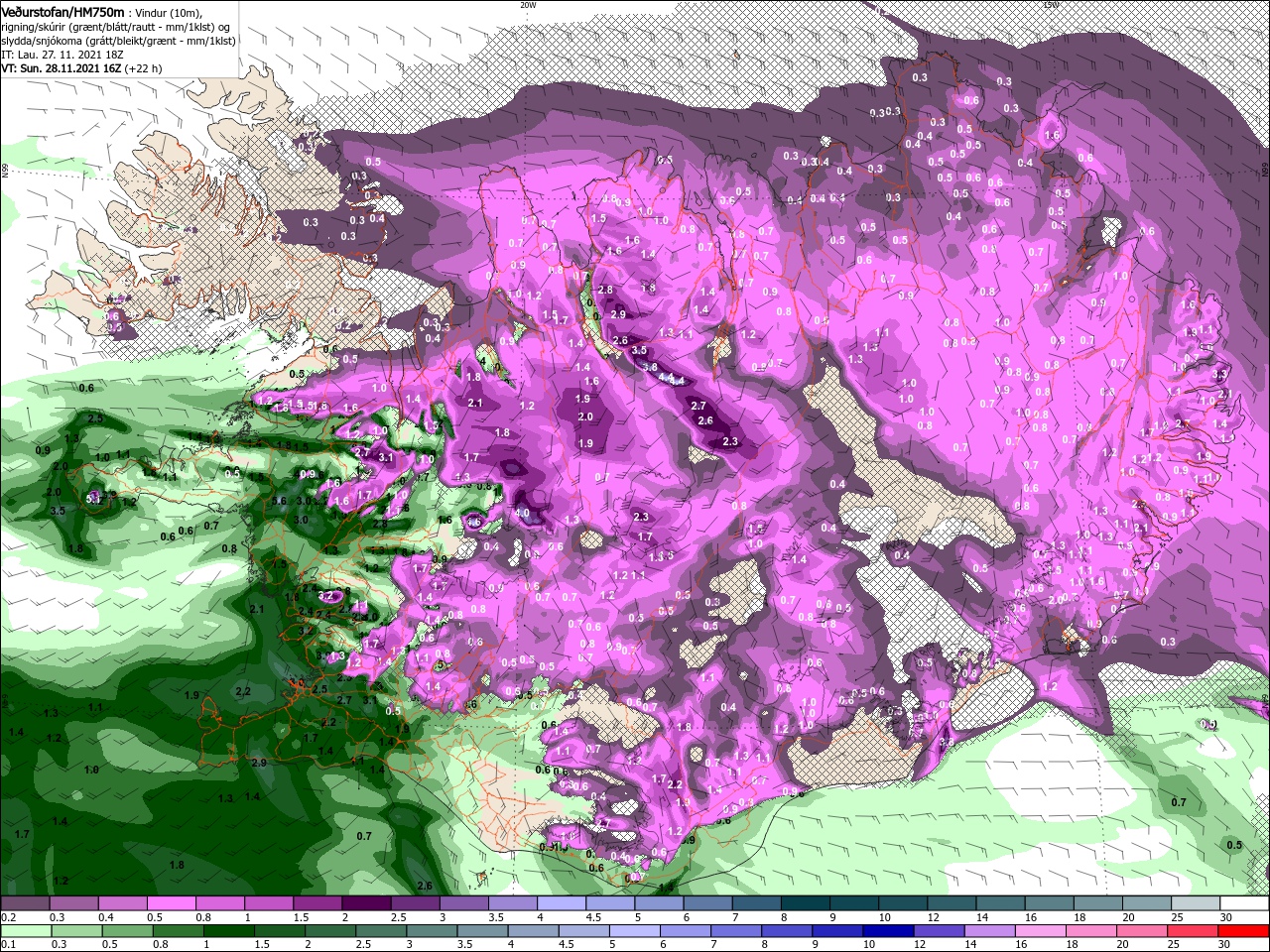Pick the upper legend swatch above label 20
This screenshot has width=1270, height=952.
[1145, 904]
